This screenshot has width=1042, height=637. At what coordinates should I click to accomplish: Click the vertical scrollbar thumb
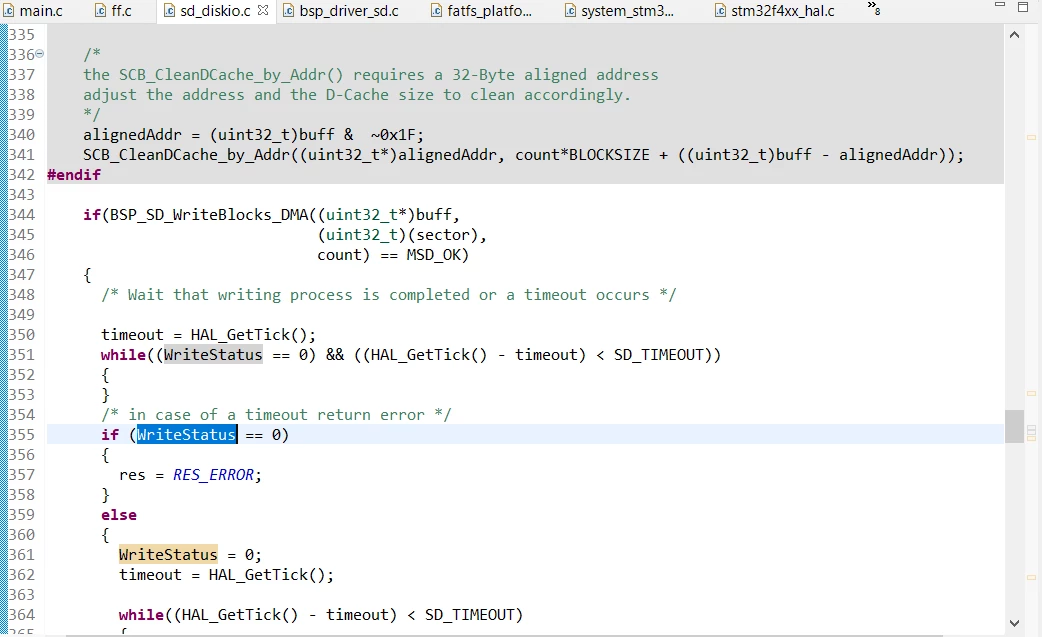click(1014, 426)
